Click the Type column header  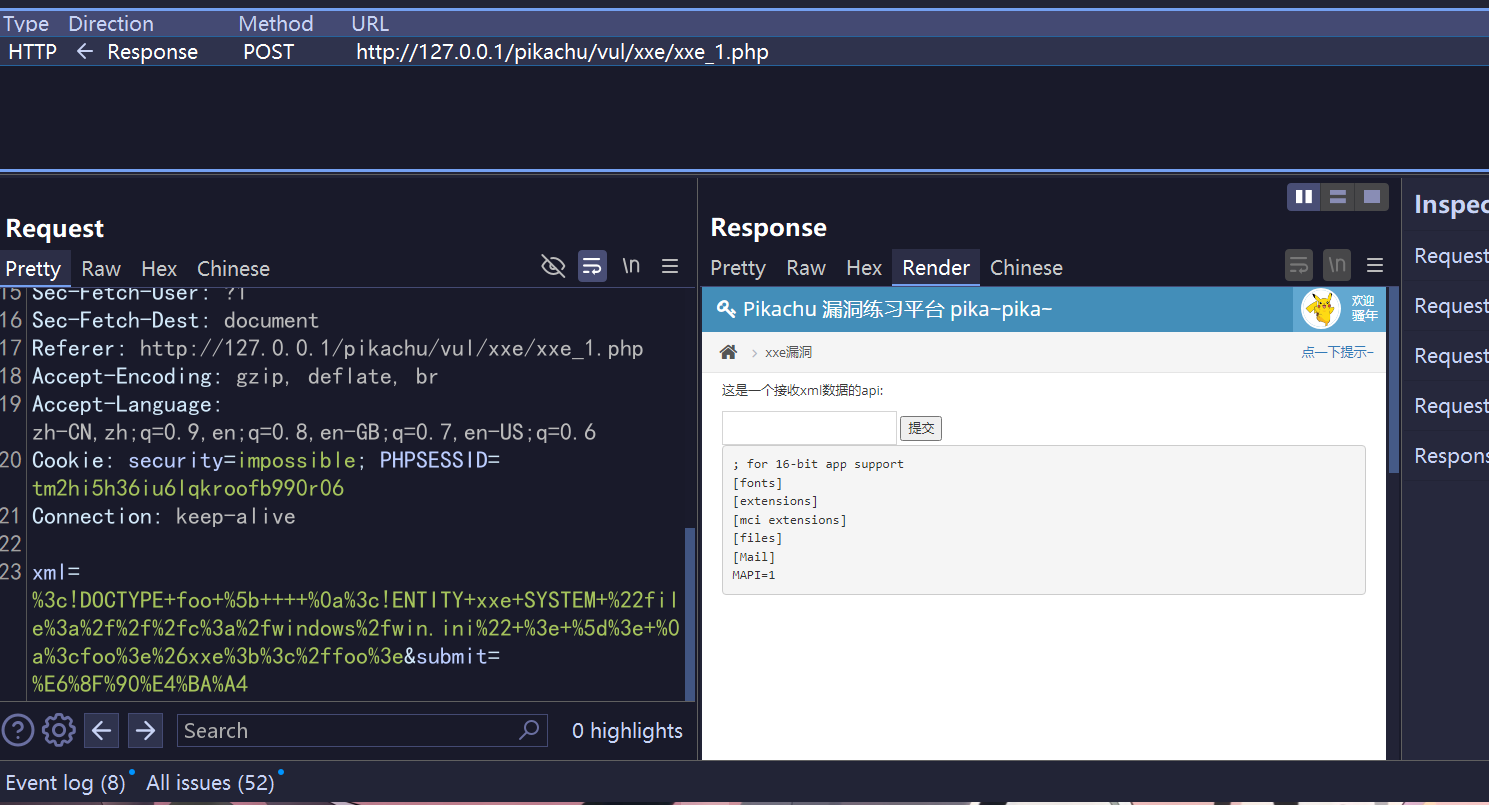tap(26, 23)
